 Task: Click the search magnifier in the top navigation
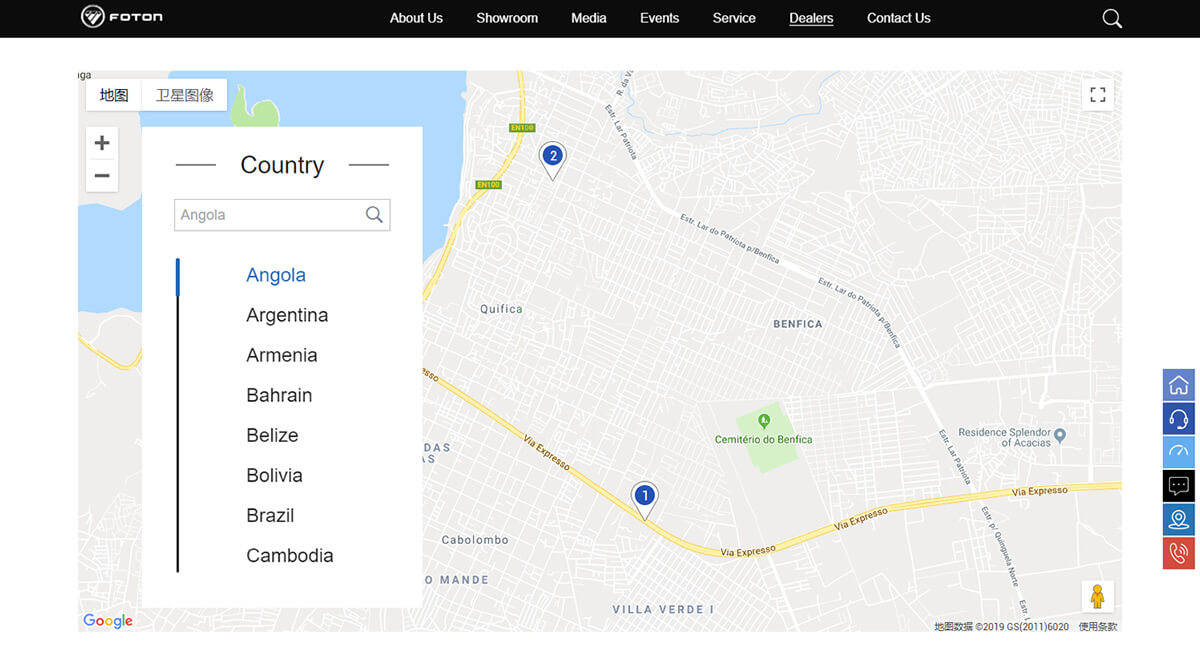pos(1111,19)
